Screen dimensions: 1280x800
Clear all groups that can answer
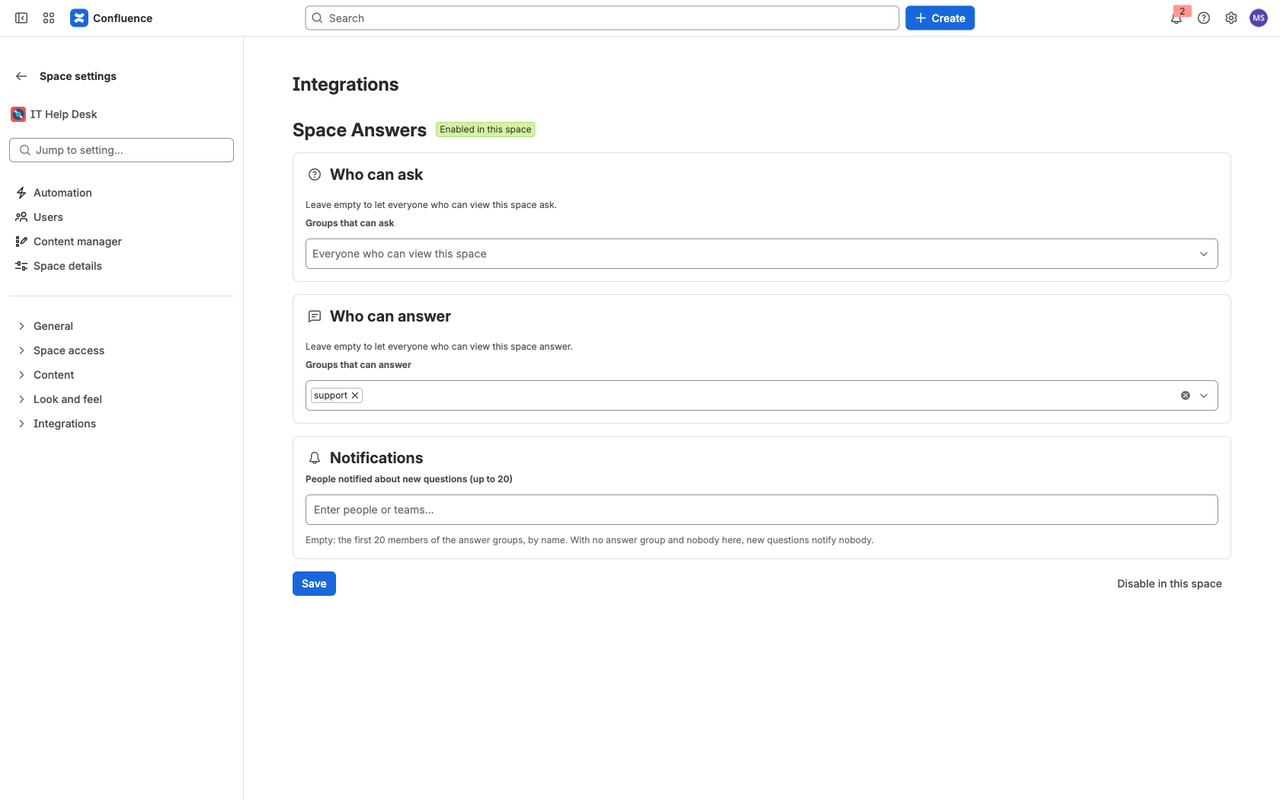pyautogui.click(x=1185, y=395)
